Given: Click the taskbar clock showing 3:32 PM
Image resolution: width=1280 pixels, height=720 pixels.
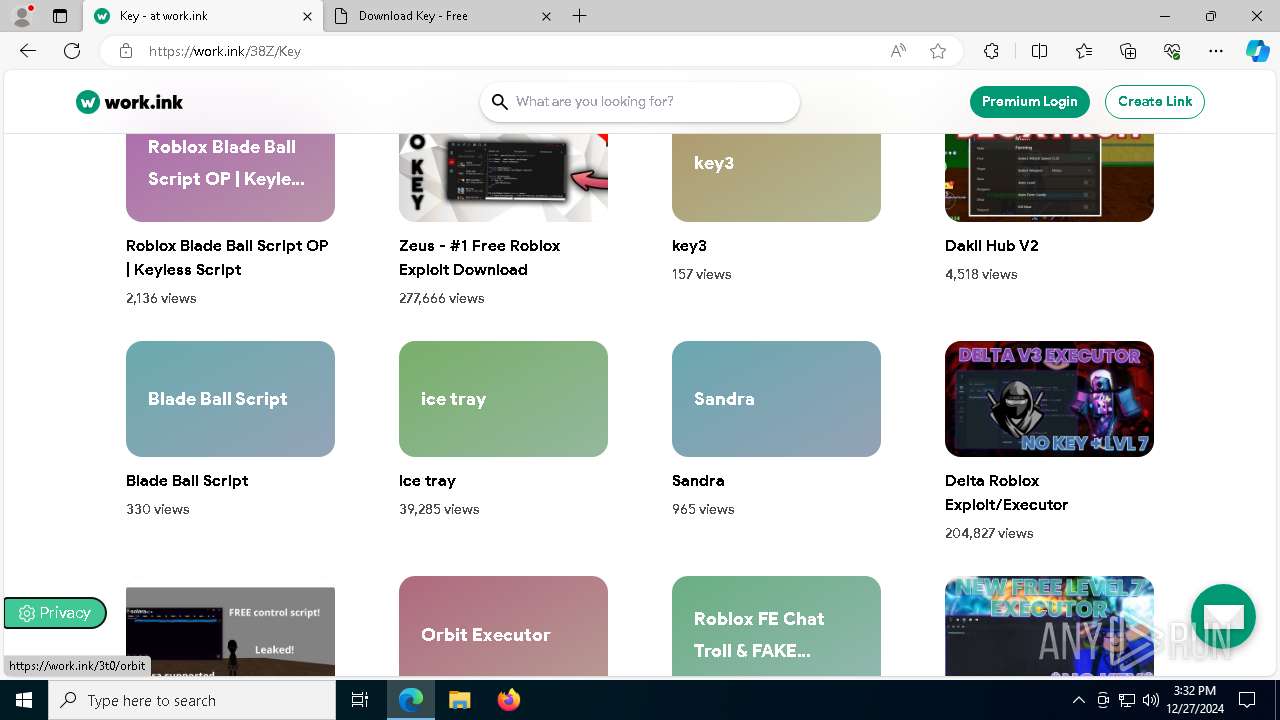Looking at the screenshot, I should [x=1195, y=700].
